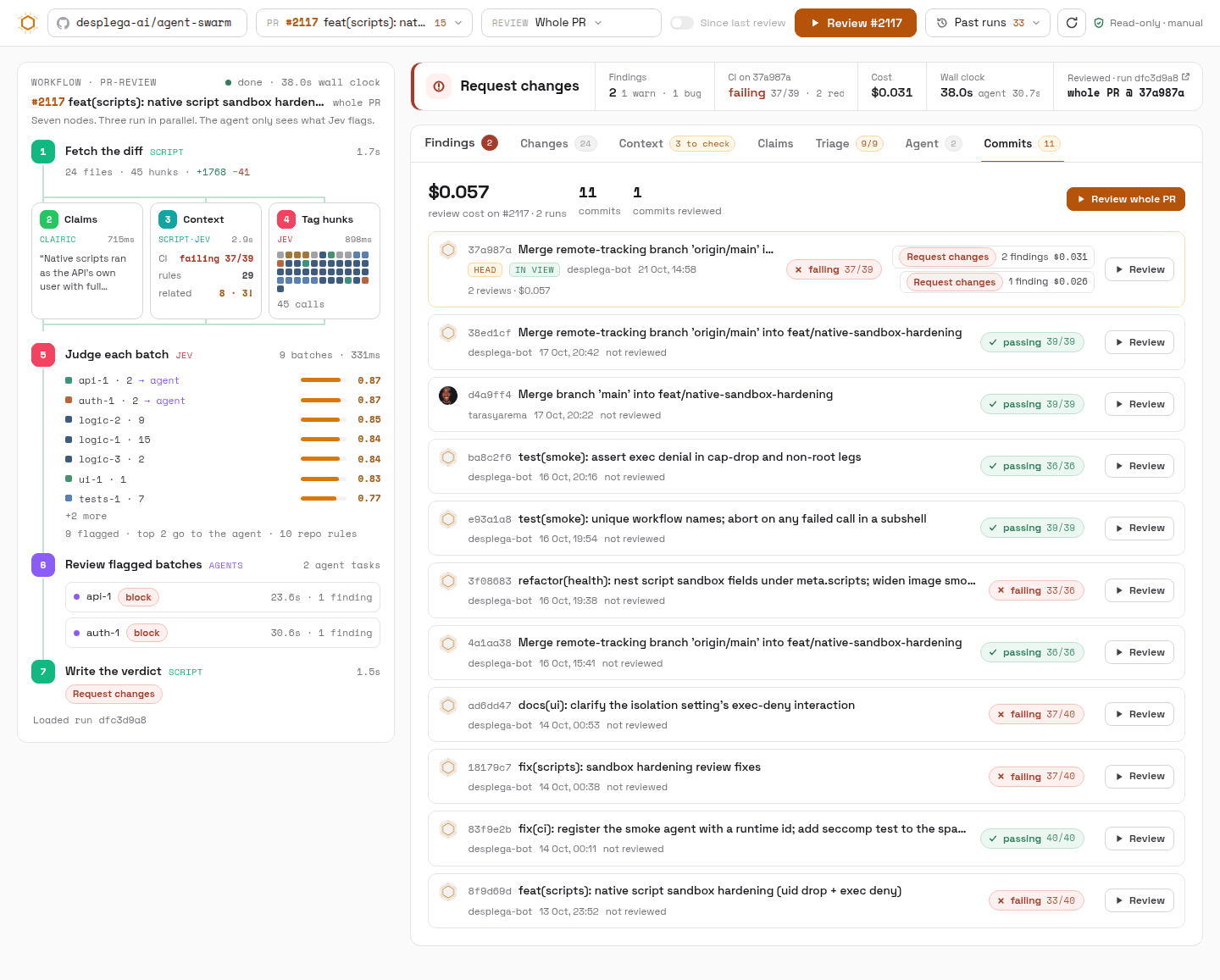Click the Tag hunks colored grid
Screen dimensions: 1220x980
[x=323, y=271]
